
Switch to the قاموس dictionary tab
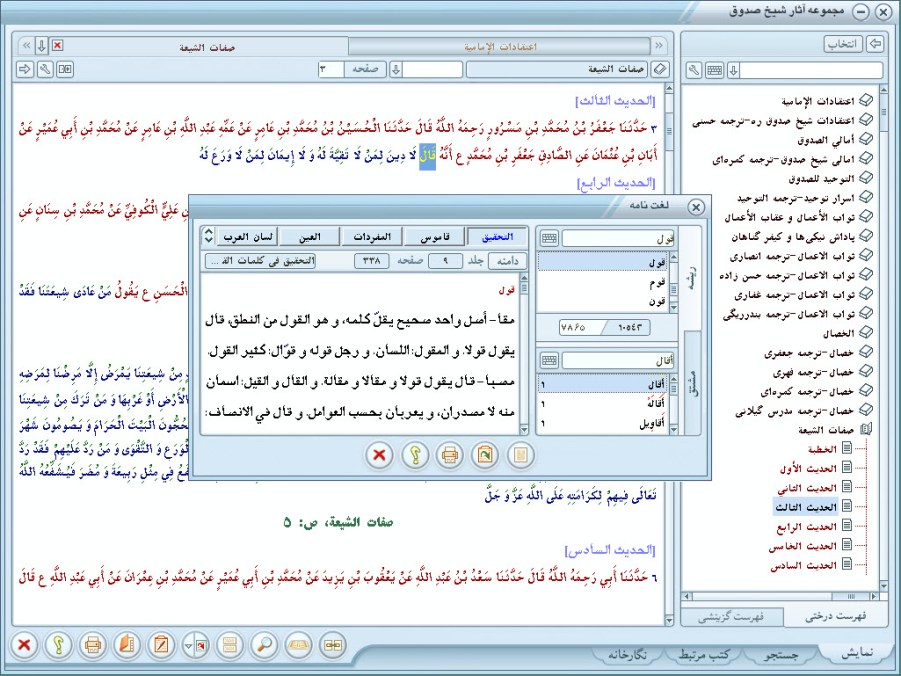click(434, 236)
